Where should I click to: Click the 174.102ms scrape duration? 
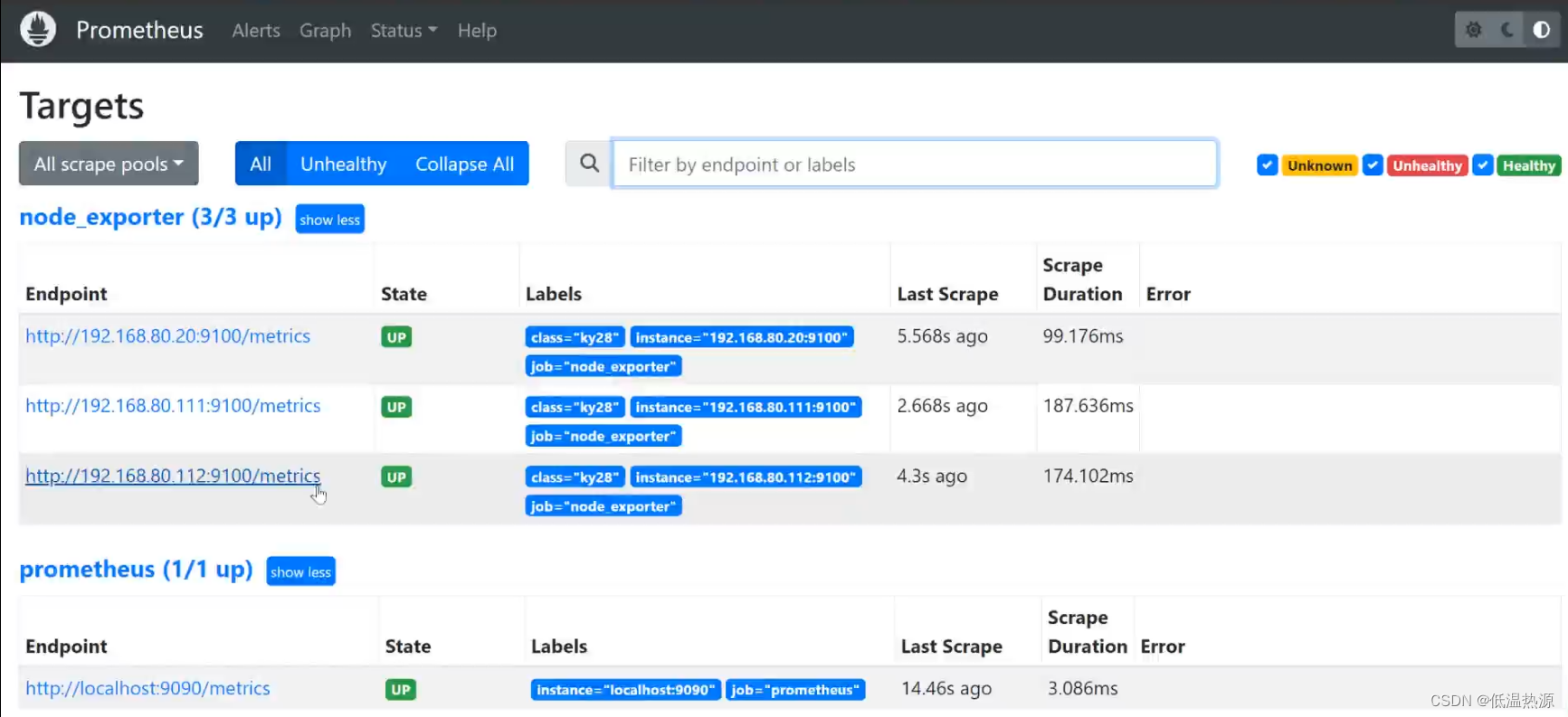pyautogui.click(x=1088, y=476)
